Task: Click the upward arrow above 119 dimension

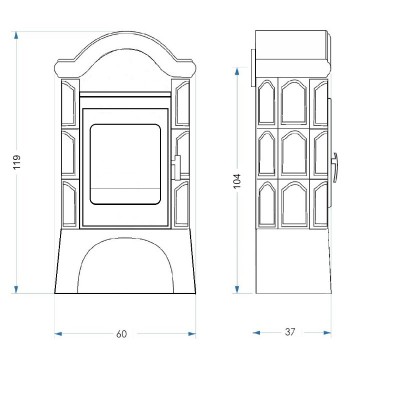Action: (x=16, y=35)
